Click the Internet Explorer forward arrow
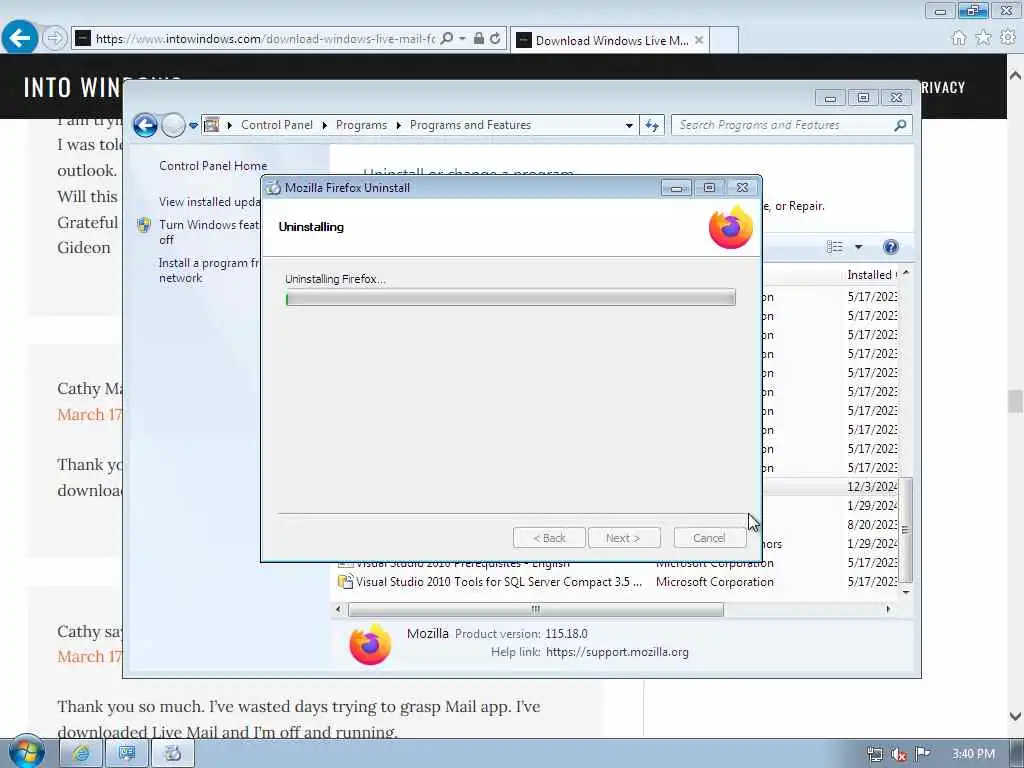 click(x=55, y=38)
